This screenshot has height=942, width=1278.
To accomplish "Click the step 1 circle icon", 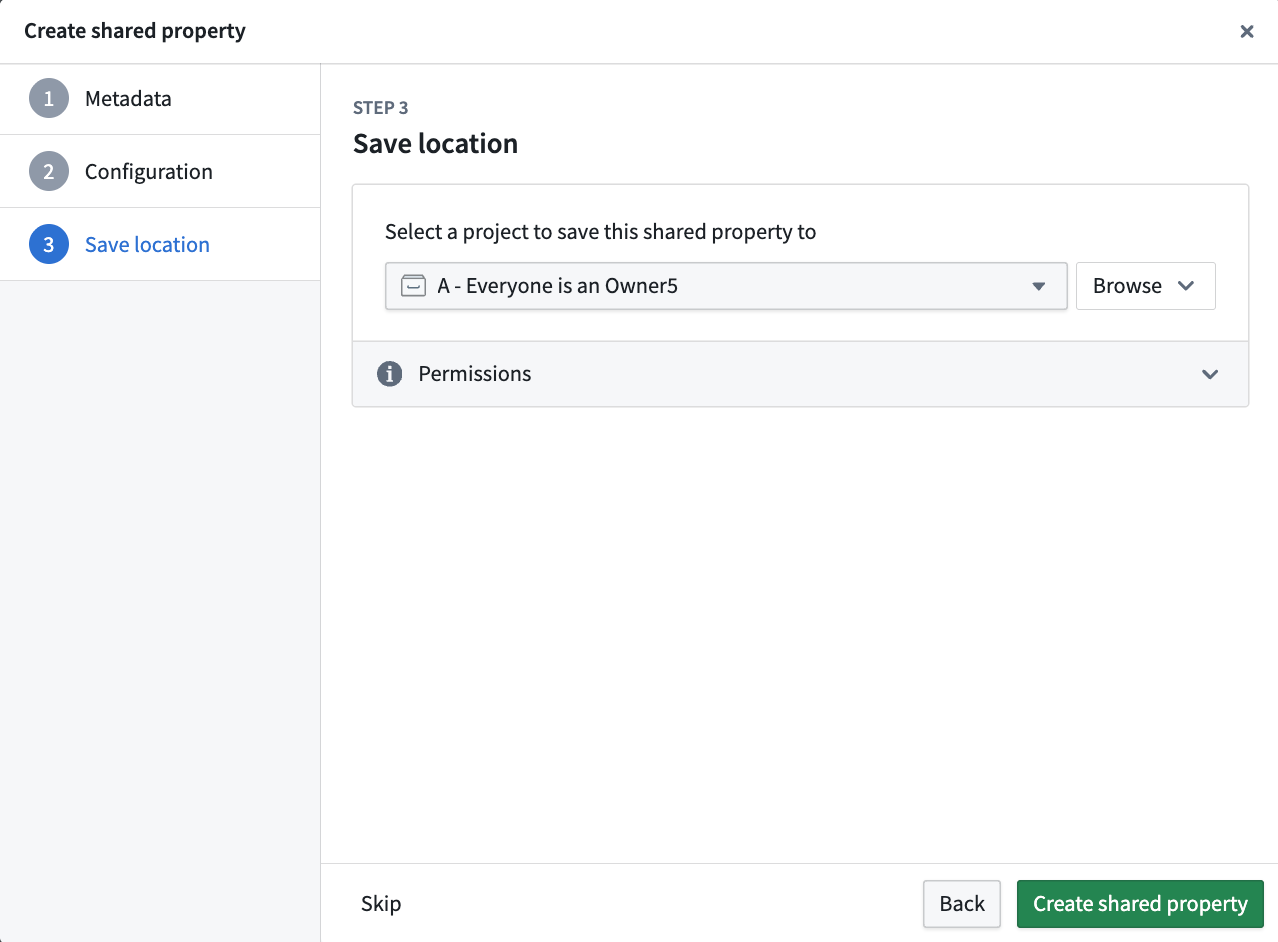I will click(49, 98).
